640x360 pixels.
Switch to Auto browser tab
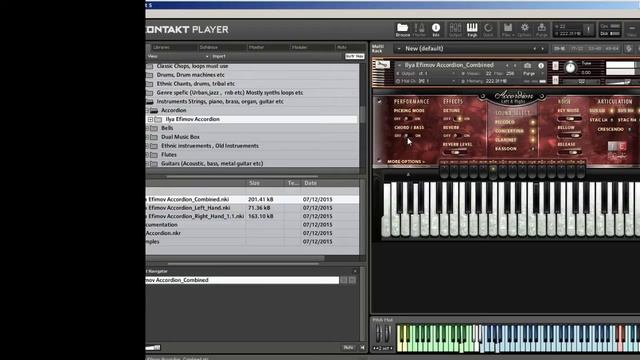(342, 47)
